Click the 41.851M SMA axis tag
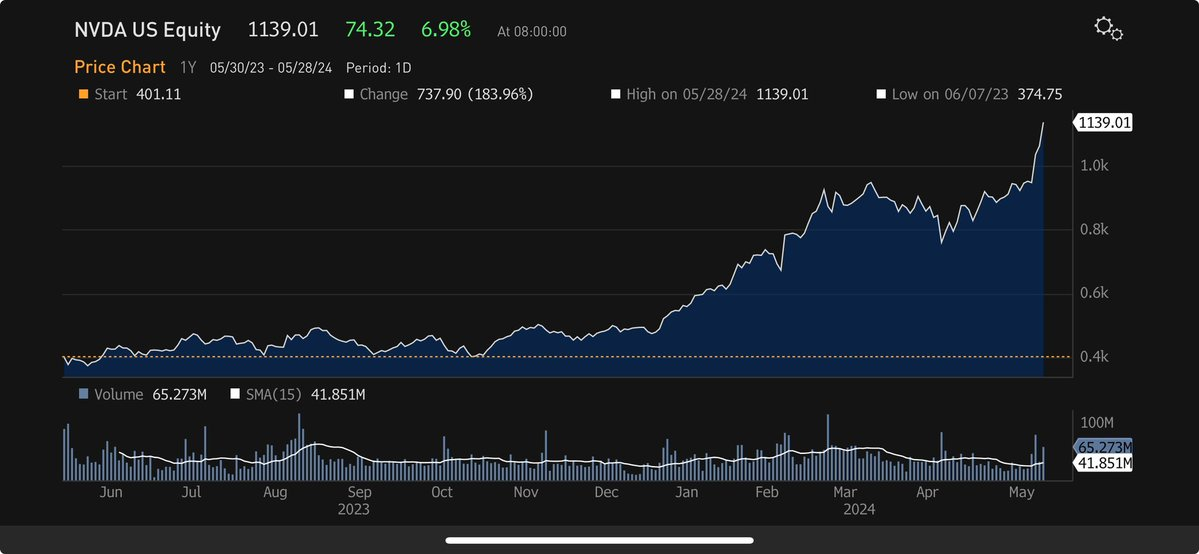 coord(1103,463)
